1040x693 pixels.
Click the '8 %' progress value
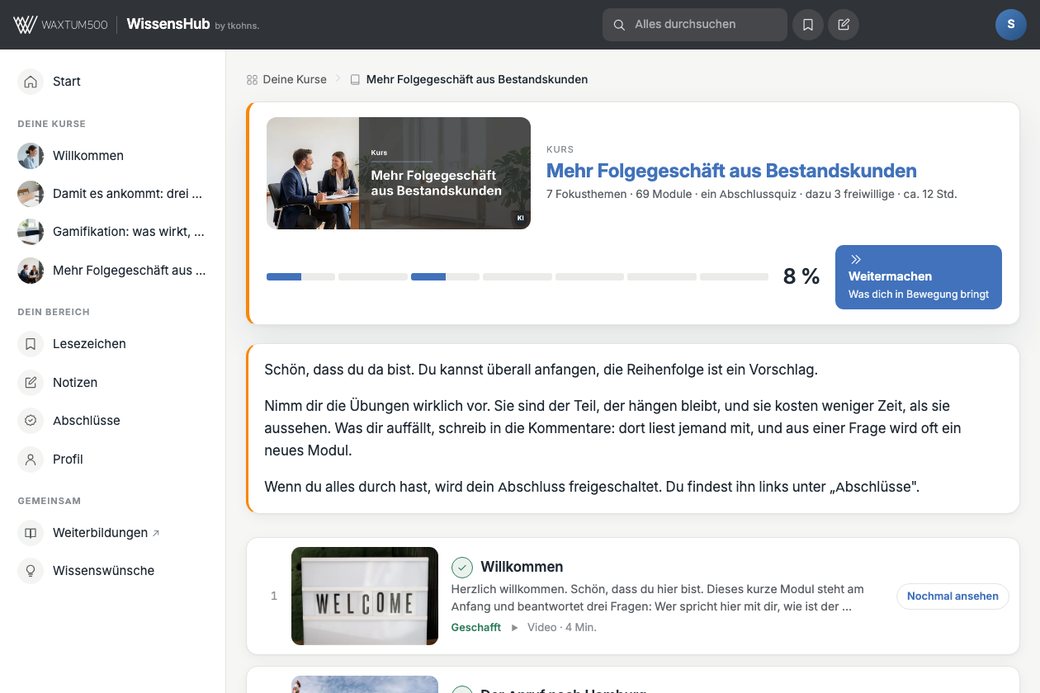(x=801, y=277)
